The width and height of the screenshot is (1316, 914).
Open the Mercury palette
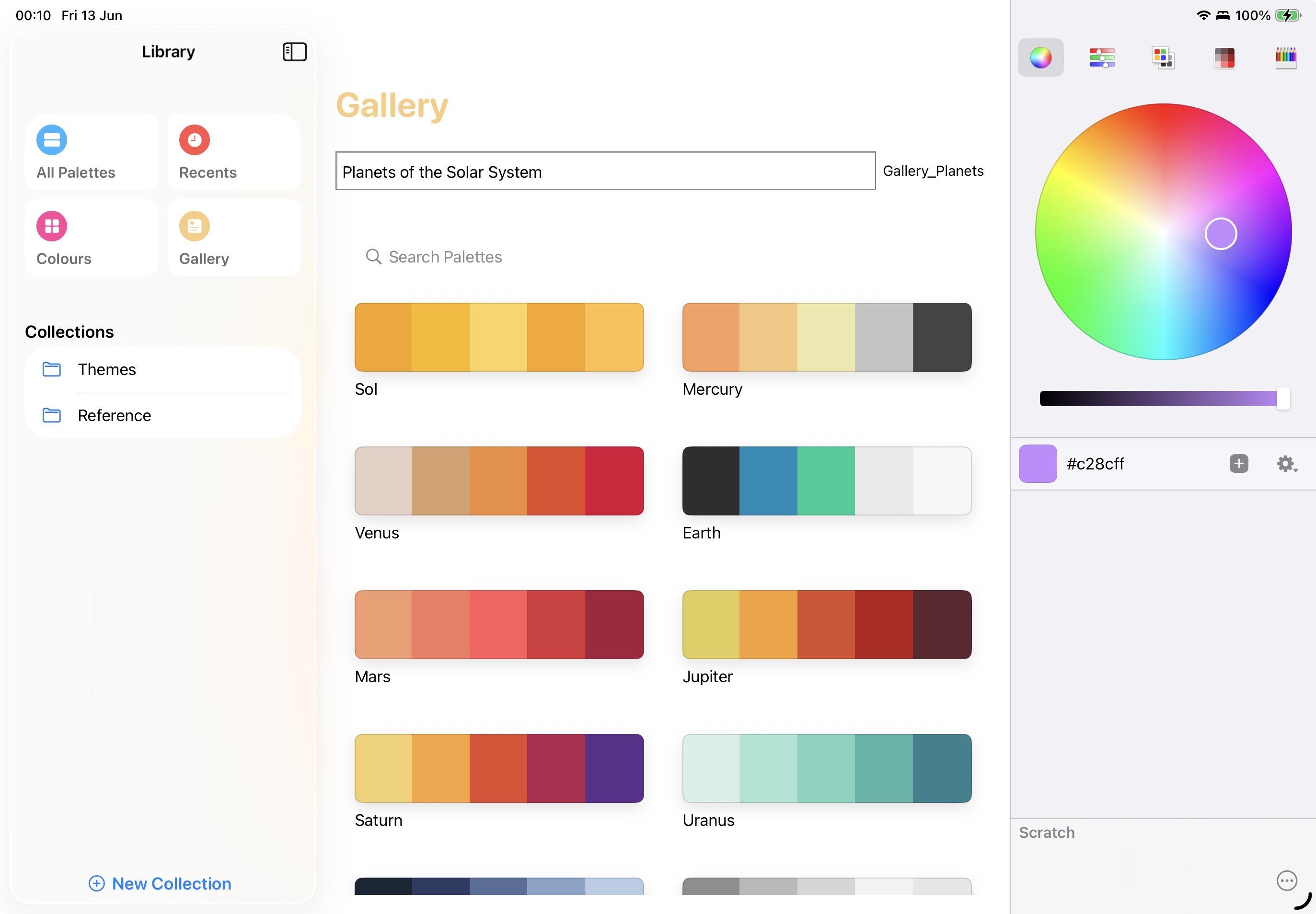pos(827,337)
